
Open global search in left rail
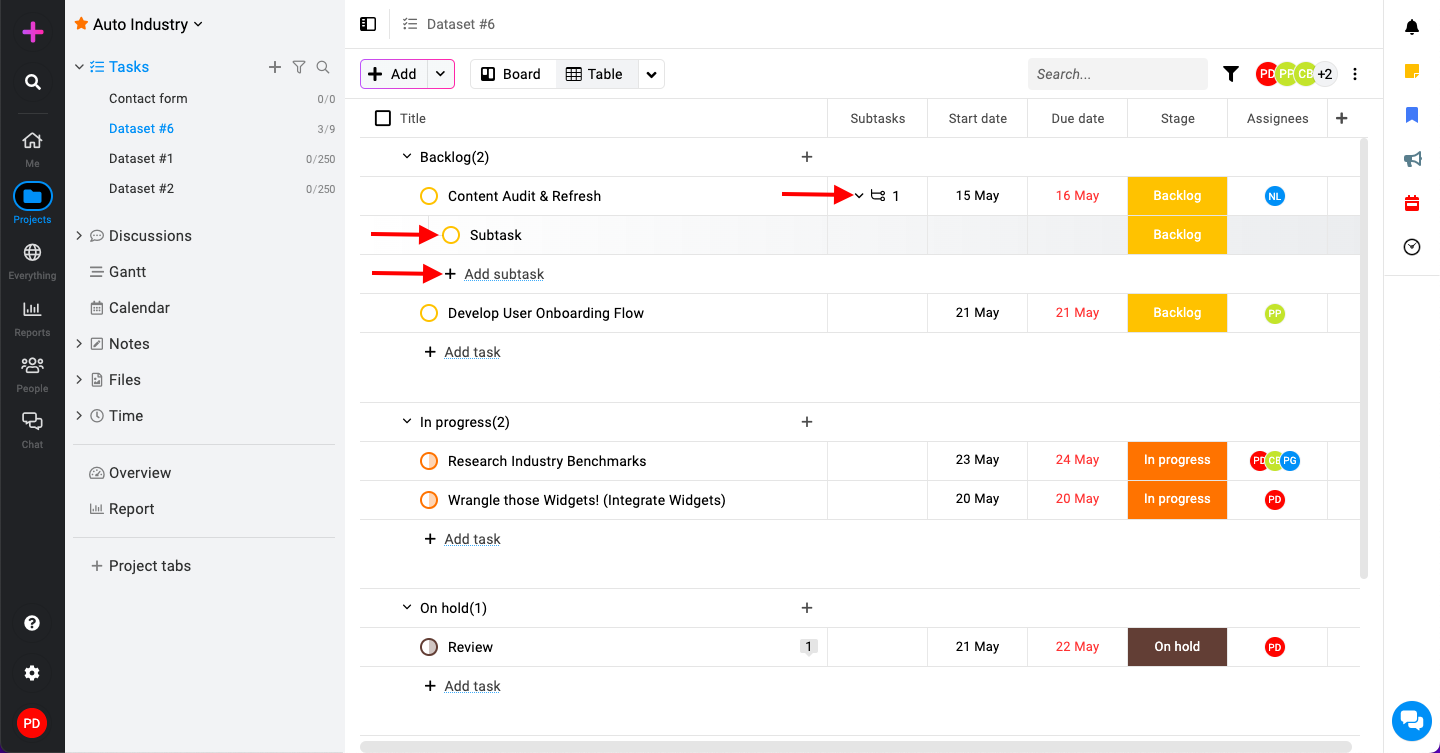pos(33,82)
